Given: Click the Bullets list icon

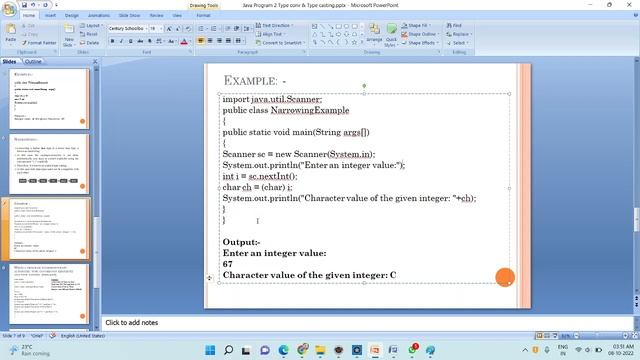Looking at the screenshot, I should click(202, 29).
